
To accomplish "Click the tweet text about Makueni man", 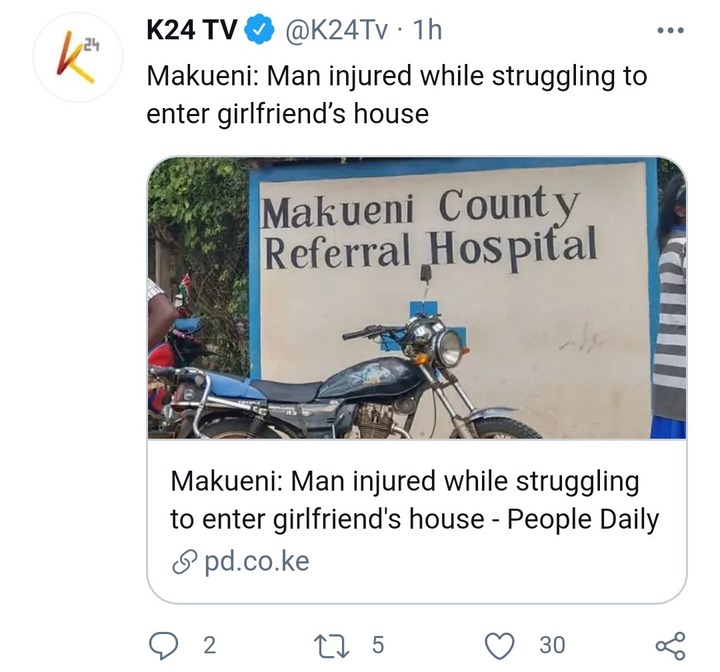I will [x=397, y=95].
